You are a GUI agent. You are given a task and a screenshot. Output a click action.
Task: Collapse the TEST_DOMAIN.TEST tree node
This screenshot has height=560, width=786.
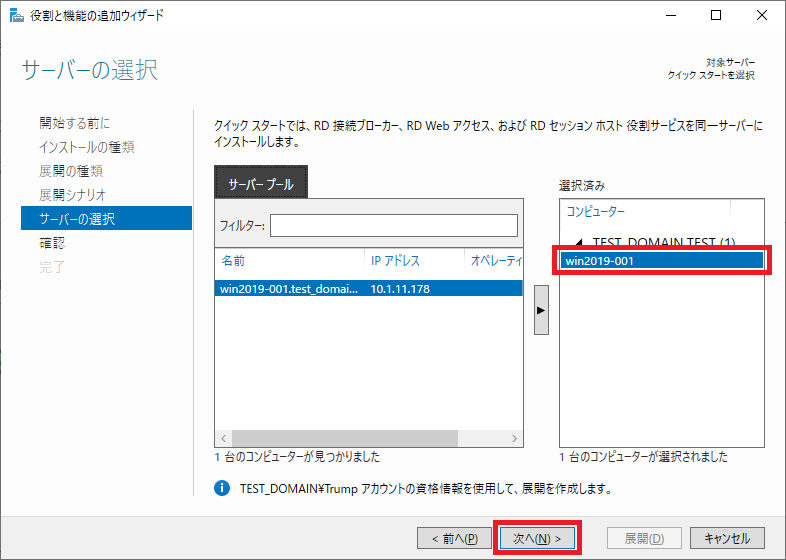pyautogui.click(x=578, y=243)
